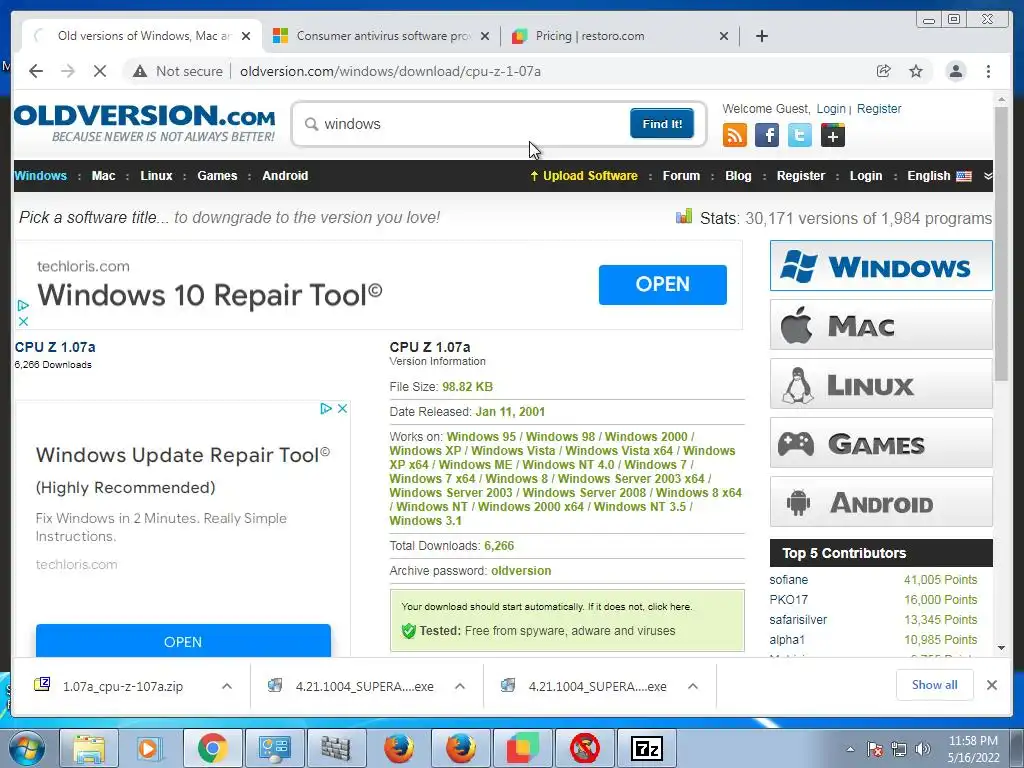Select Mac in site navigation bar

(103, 176)
